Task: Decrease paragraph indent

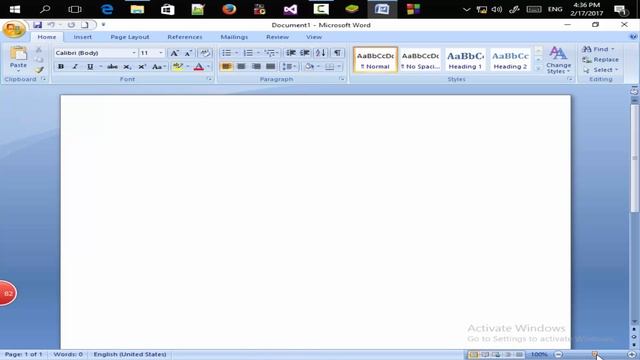Action: [x=291, y=53]
